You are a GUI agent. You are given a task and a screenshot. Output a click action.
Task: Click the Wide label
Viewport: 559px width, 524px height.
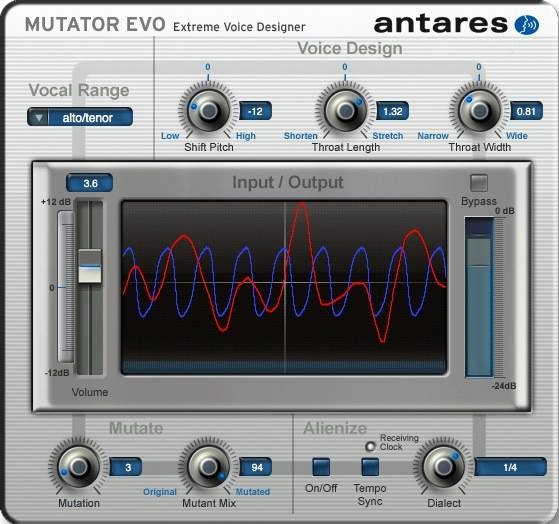point(517,136)
